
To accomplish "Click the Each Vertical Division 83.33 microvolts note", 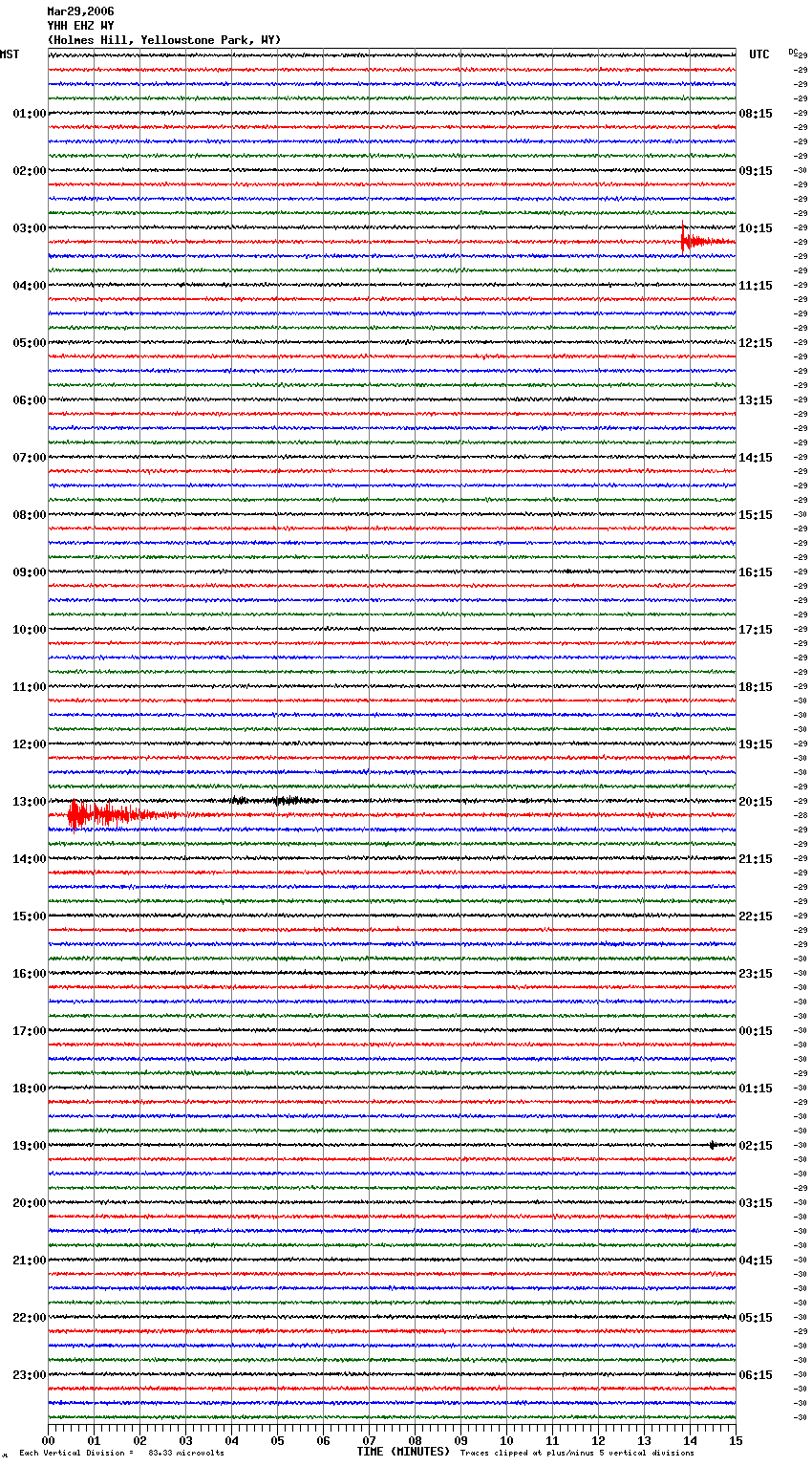I will pos(121,1453).
